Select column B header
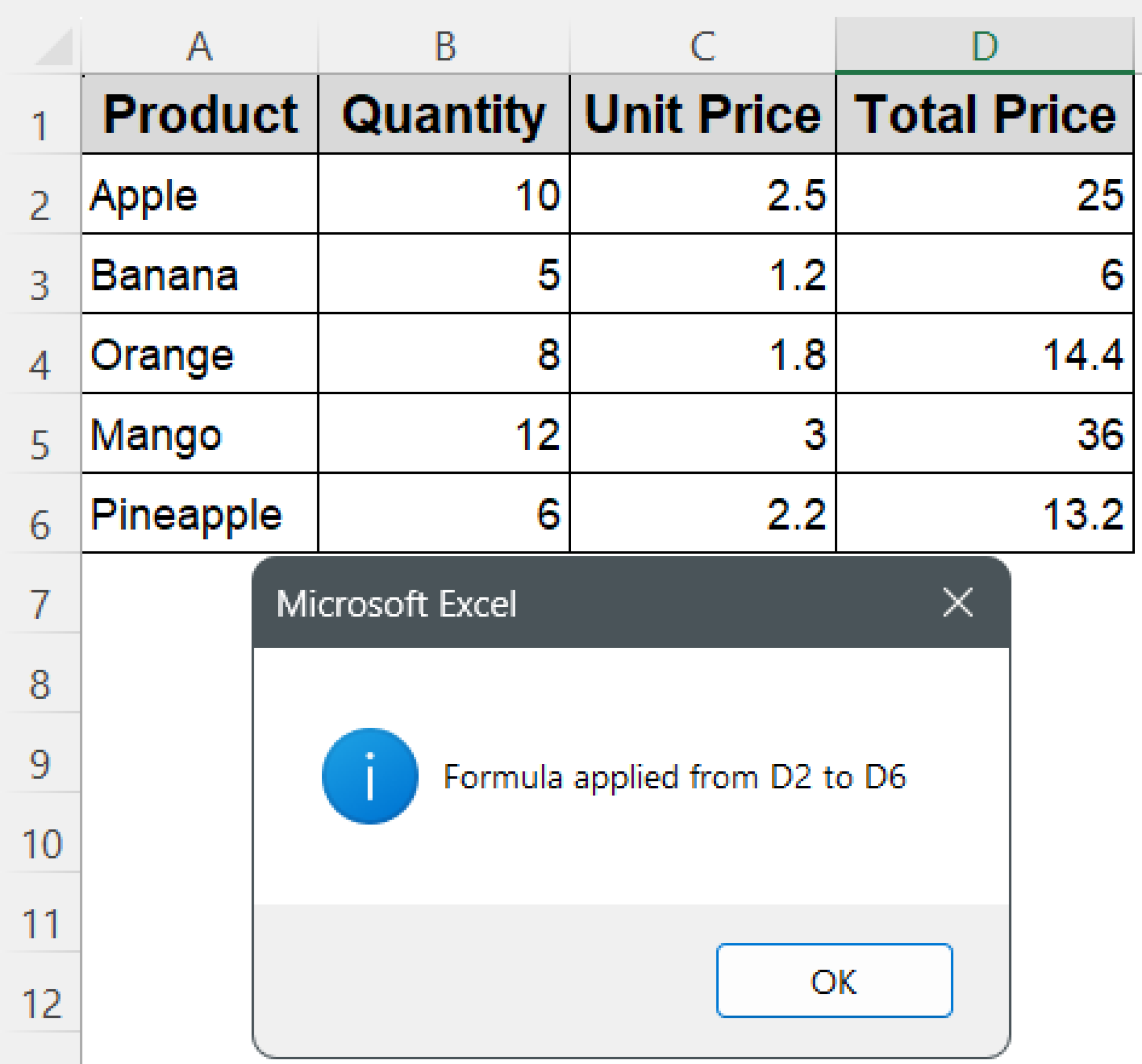 [444, 46]
